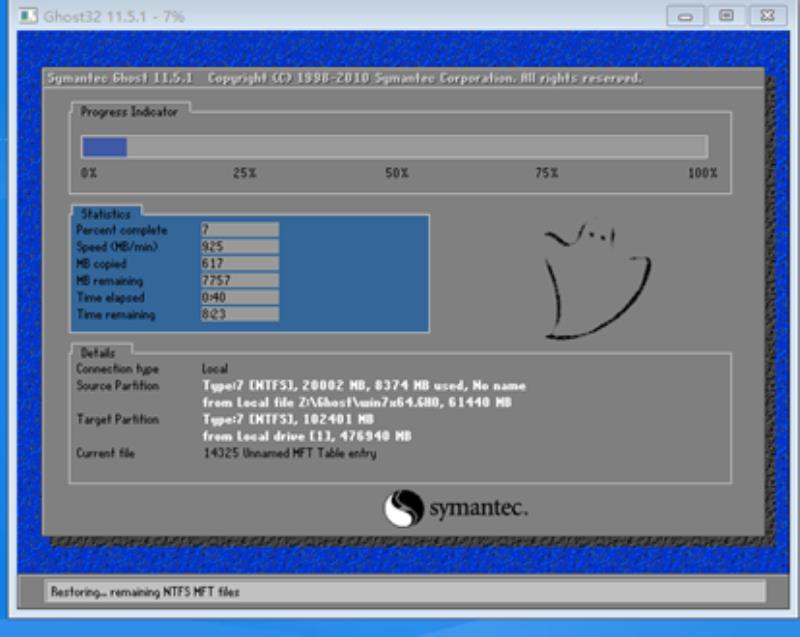Click the 0% progress scale label
Screen dimensions: 800x637
(89, 173)
